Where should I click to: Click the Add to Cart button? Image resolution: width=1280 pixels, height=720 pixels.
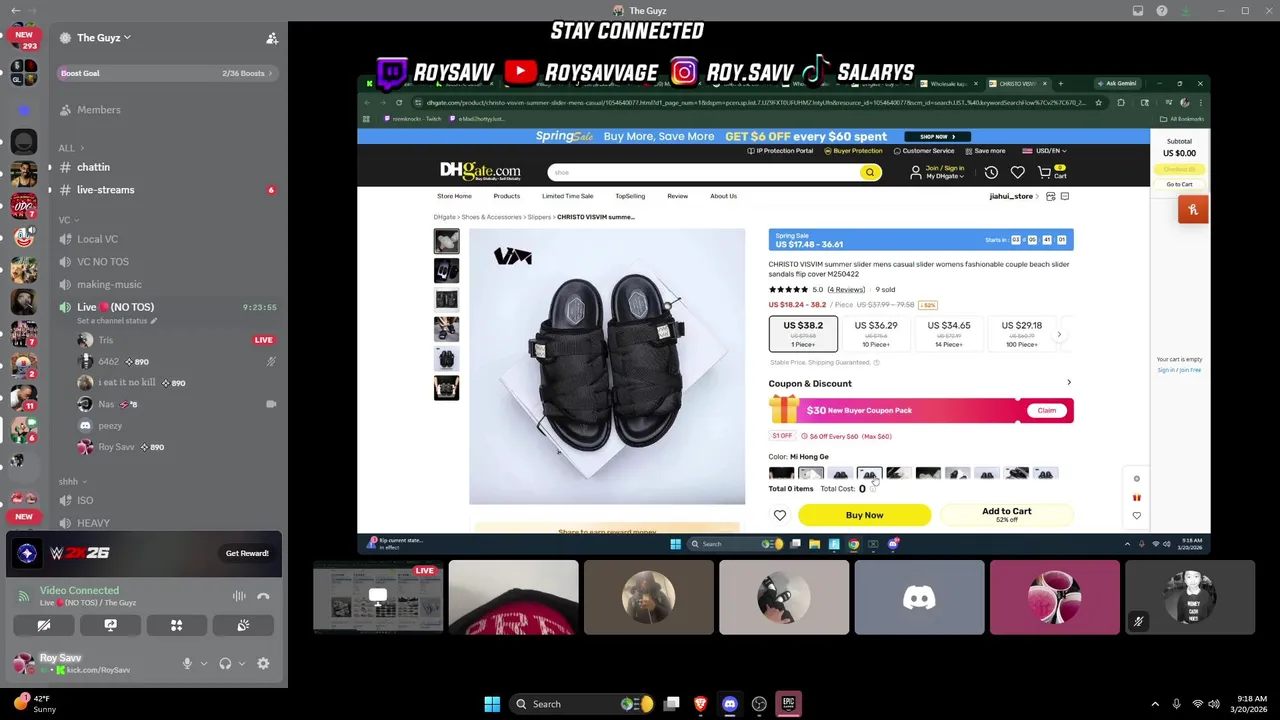1006,515
